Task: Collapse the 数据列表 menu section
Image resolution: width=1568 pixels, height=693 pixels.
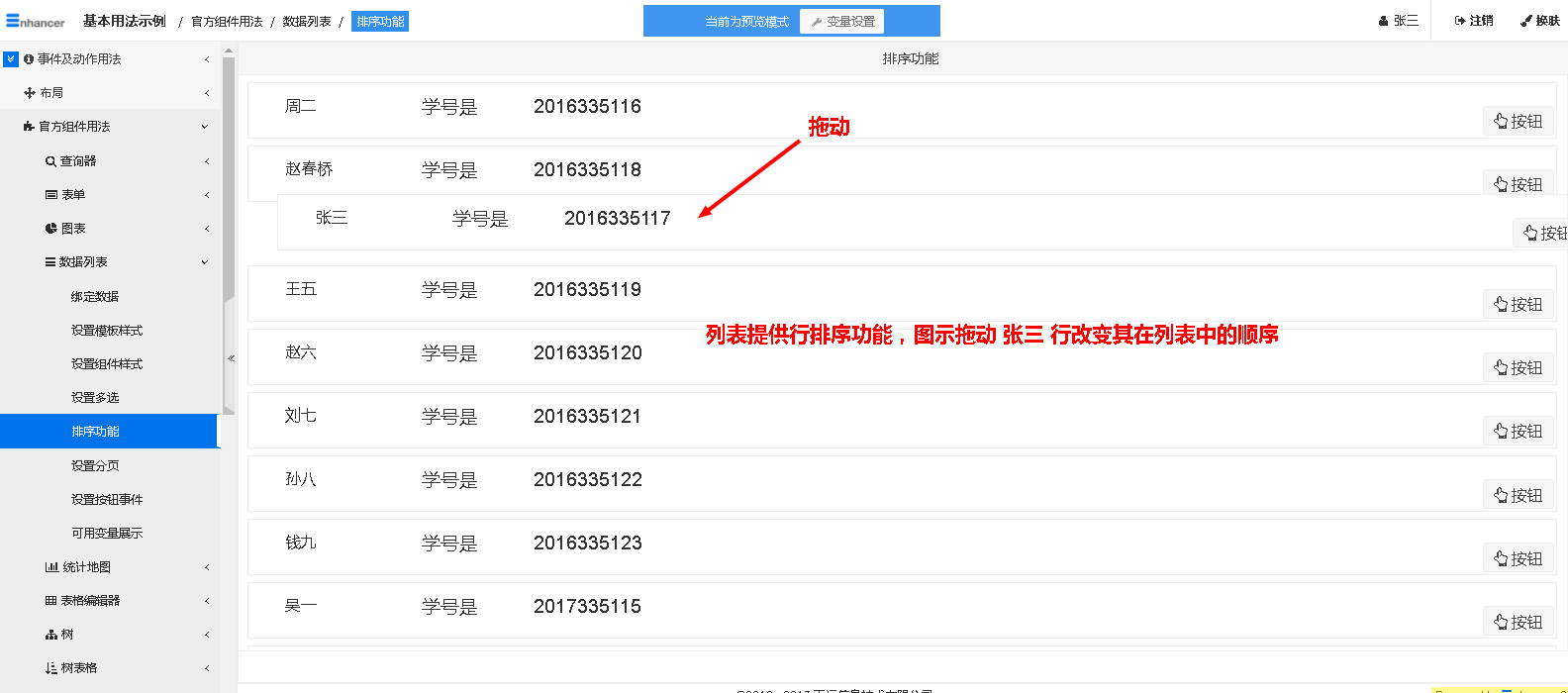Action: coord(205,262)
